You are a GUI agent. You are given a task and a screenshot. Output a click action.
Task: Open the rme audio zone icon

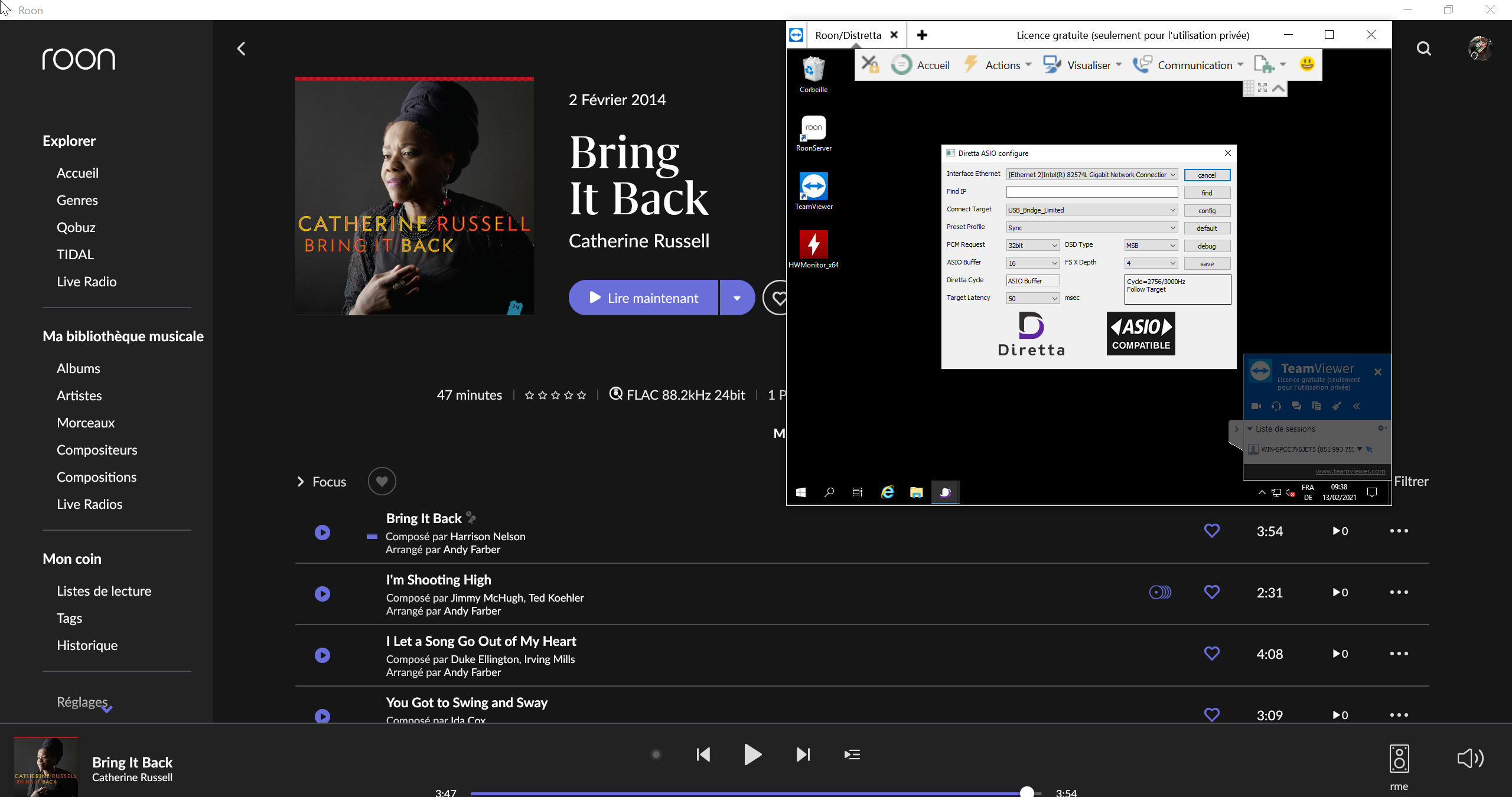point(1399,759)
